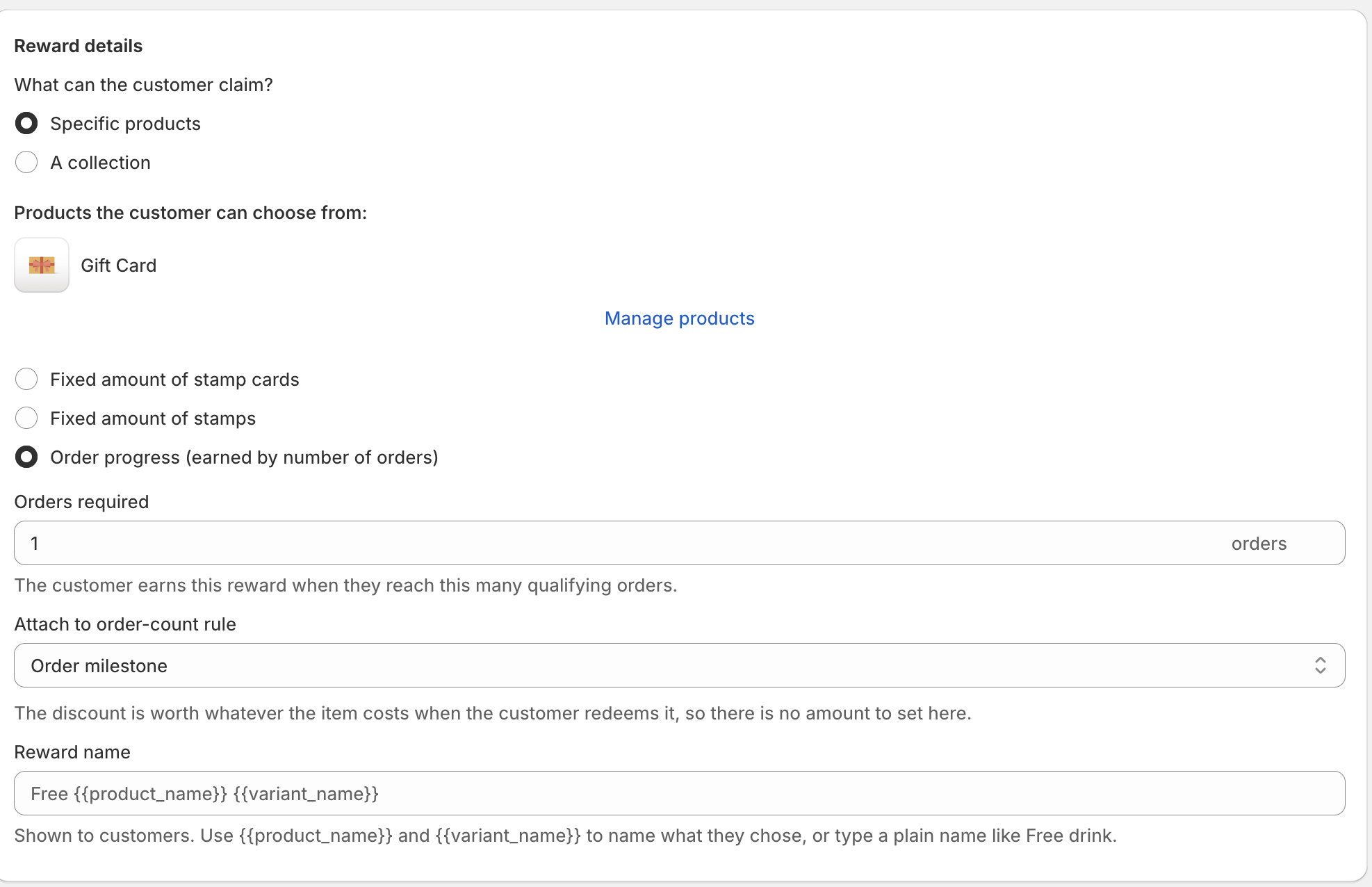Click the Reward details heading
This screenshot has width=1372, height=887.
78,46
